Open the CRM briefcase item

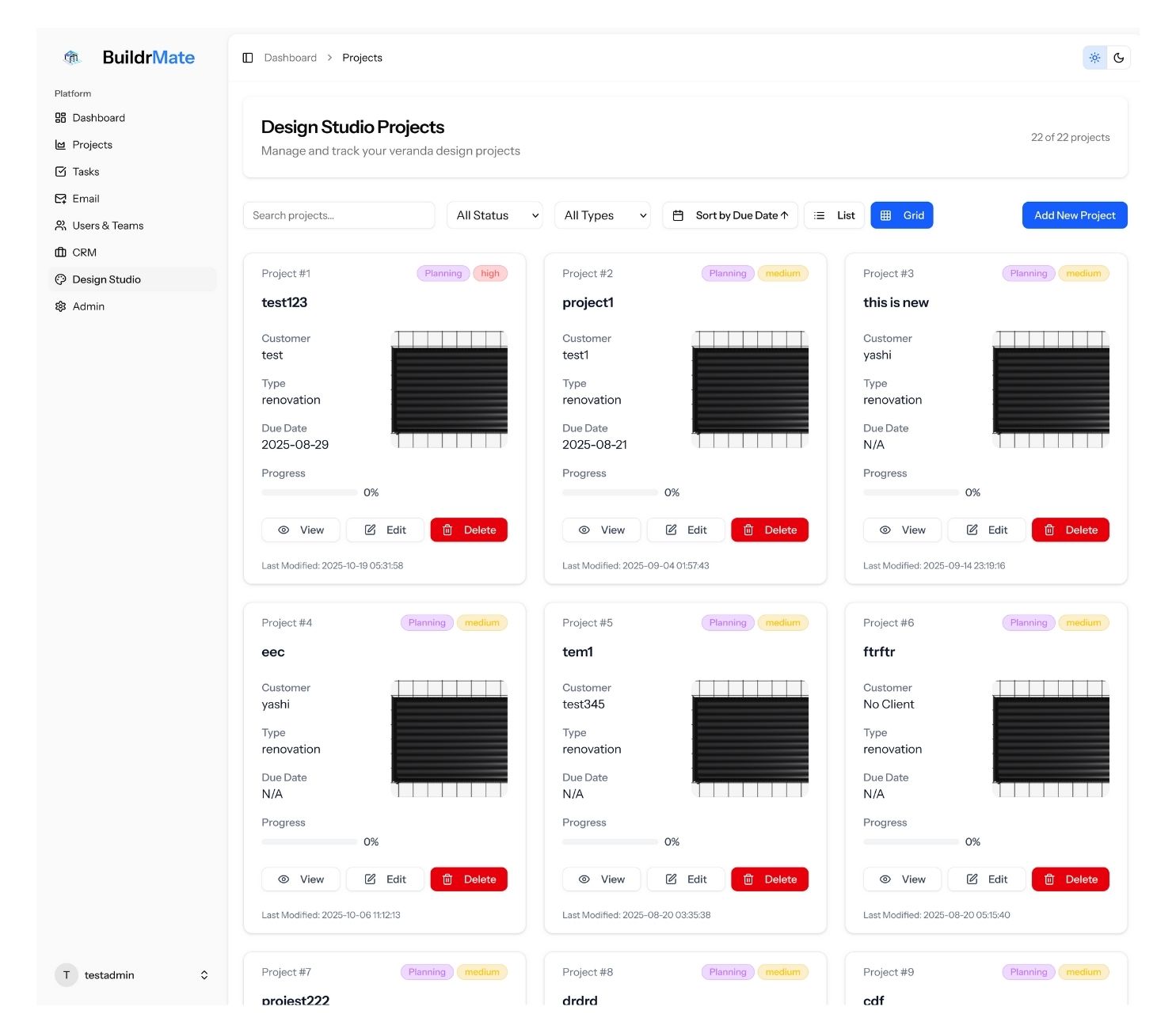click(x=84, y=253)
